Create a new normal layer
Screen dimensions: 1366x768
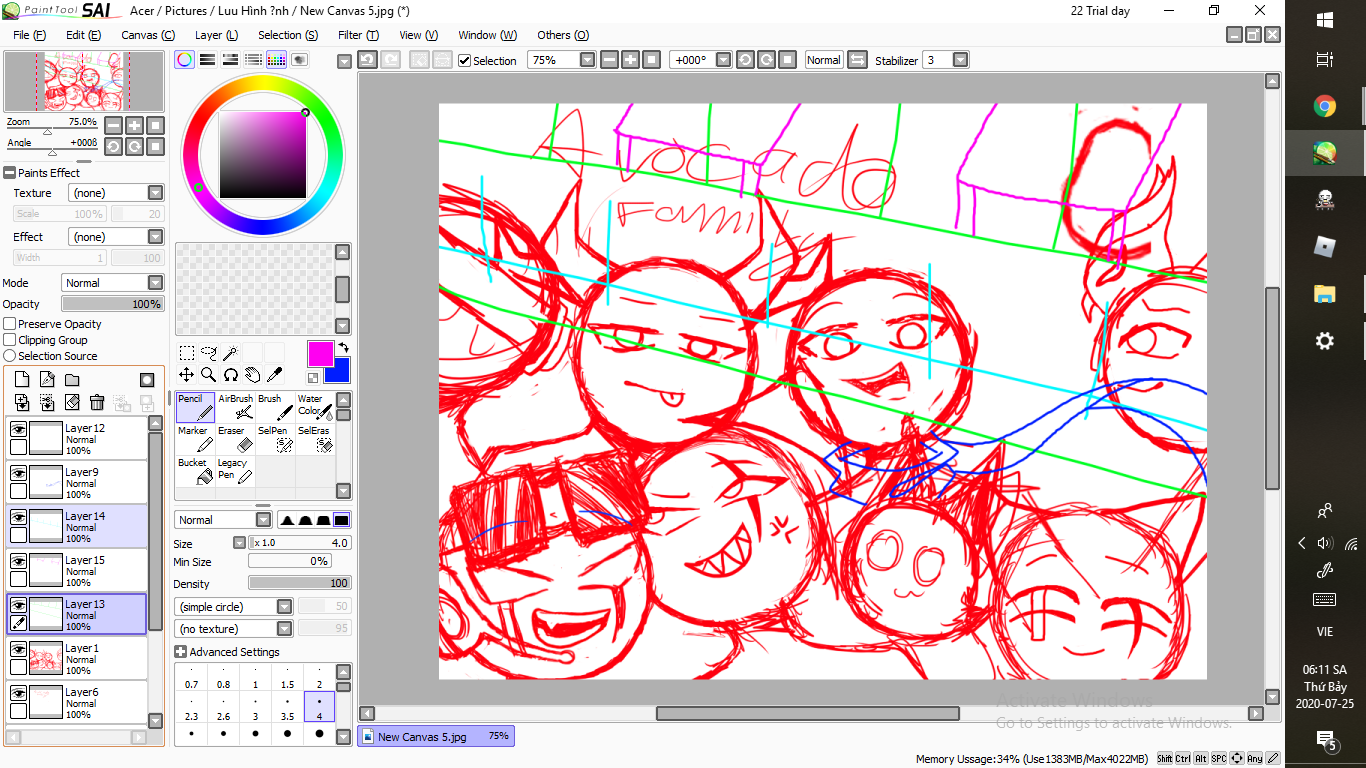click(x=22, y=380)
